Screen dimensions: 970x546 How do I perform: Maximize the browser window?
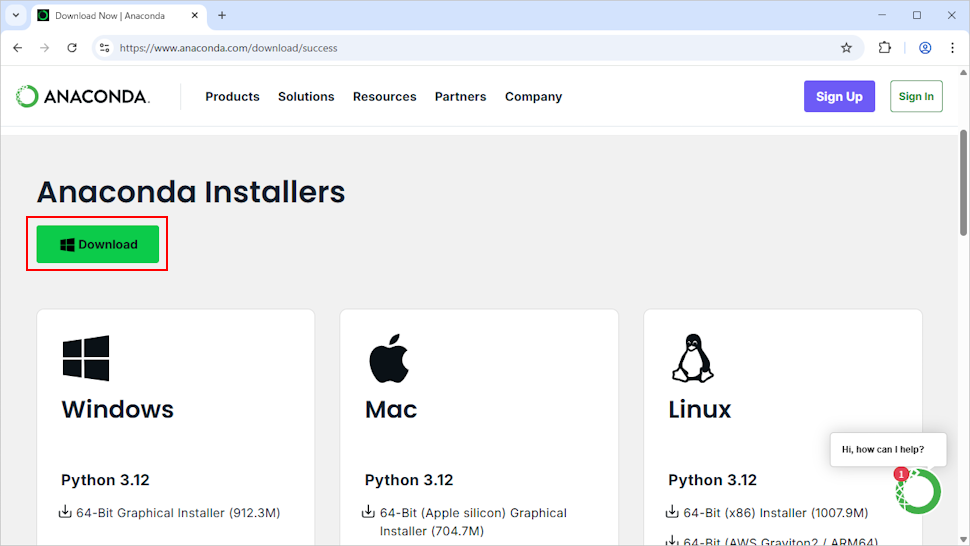click(x=917, y=15)
